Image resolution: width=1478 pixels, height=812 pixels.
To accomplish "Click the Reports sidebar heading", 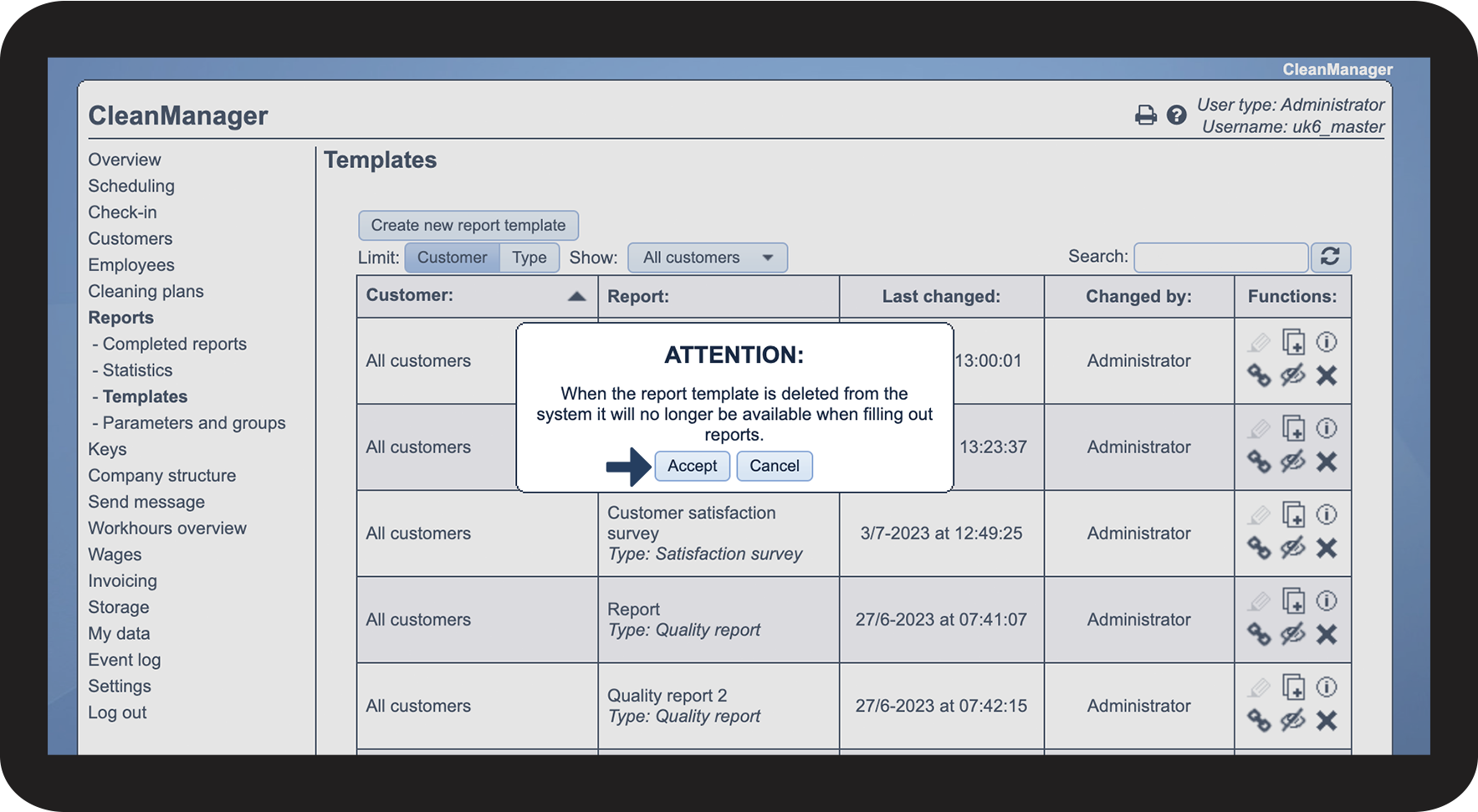I will point(120,318).
